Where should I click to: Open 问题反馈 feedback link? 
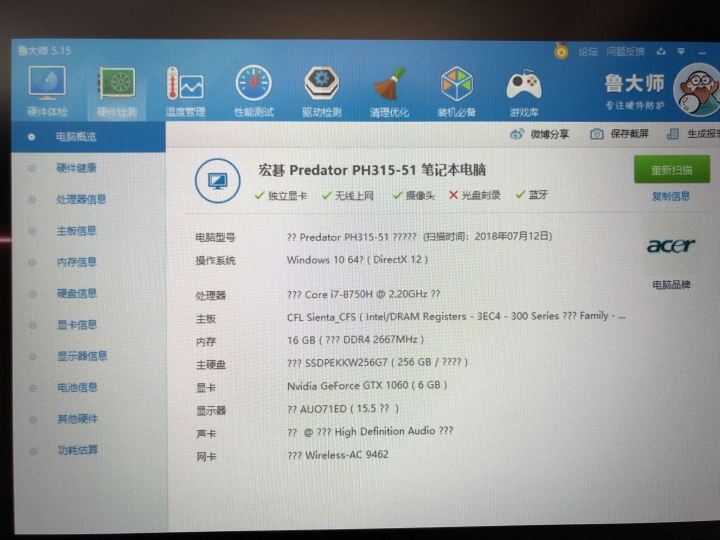coord(625,51)
